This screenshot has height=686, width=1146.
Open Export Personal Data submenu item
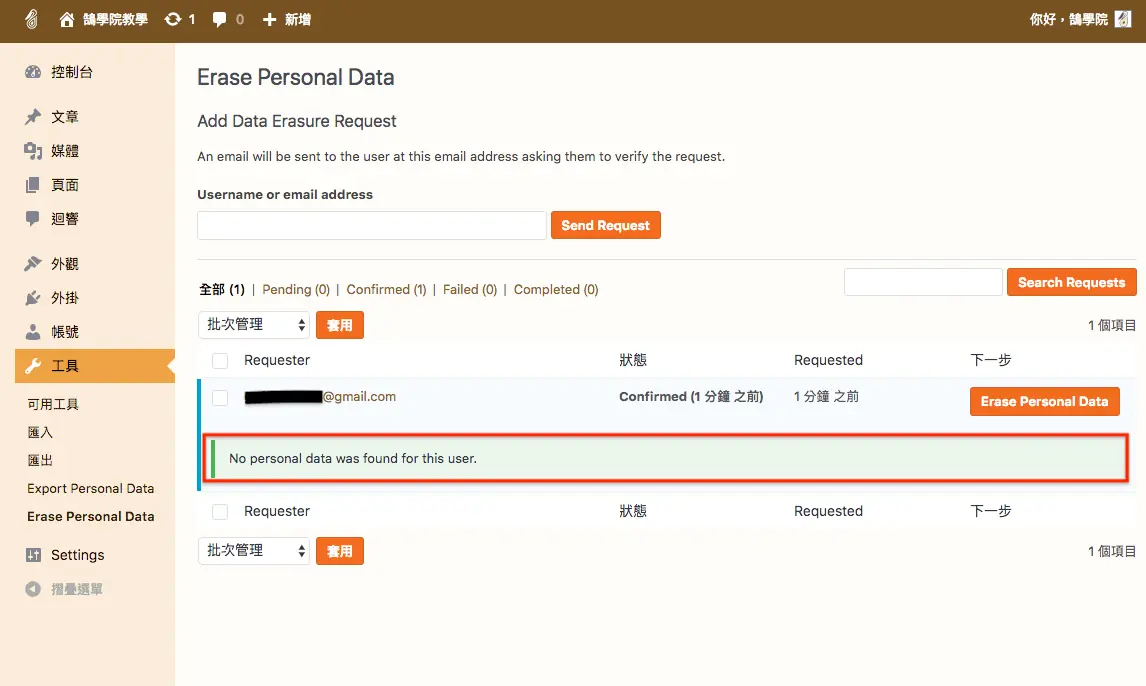click(x=91, y=488)
